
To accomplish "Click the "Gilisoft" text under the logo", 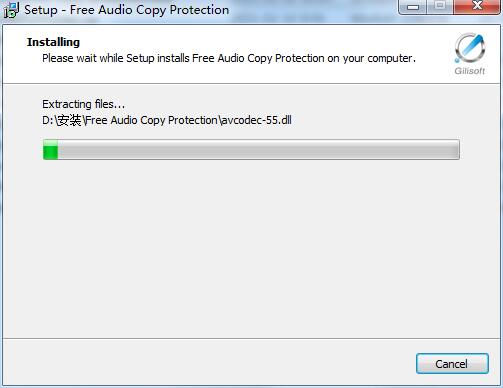I will (x=470, y=71).
